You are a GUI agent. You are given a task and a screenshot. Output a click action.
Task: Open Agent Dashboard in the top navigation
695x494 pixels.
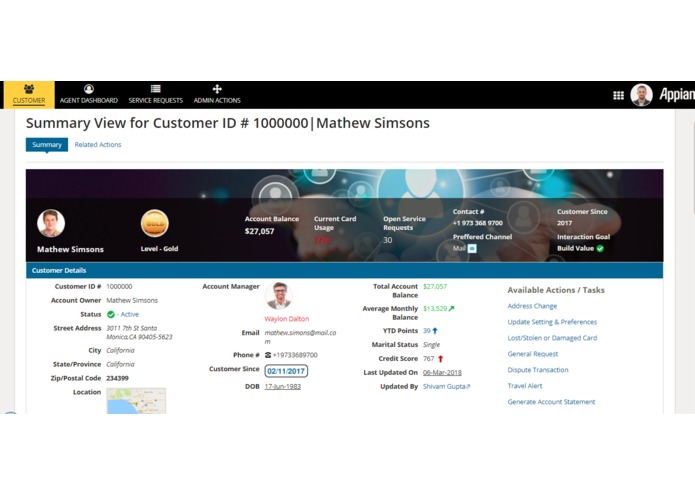(x=89, y=94)
